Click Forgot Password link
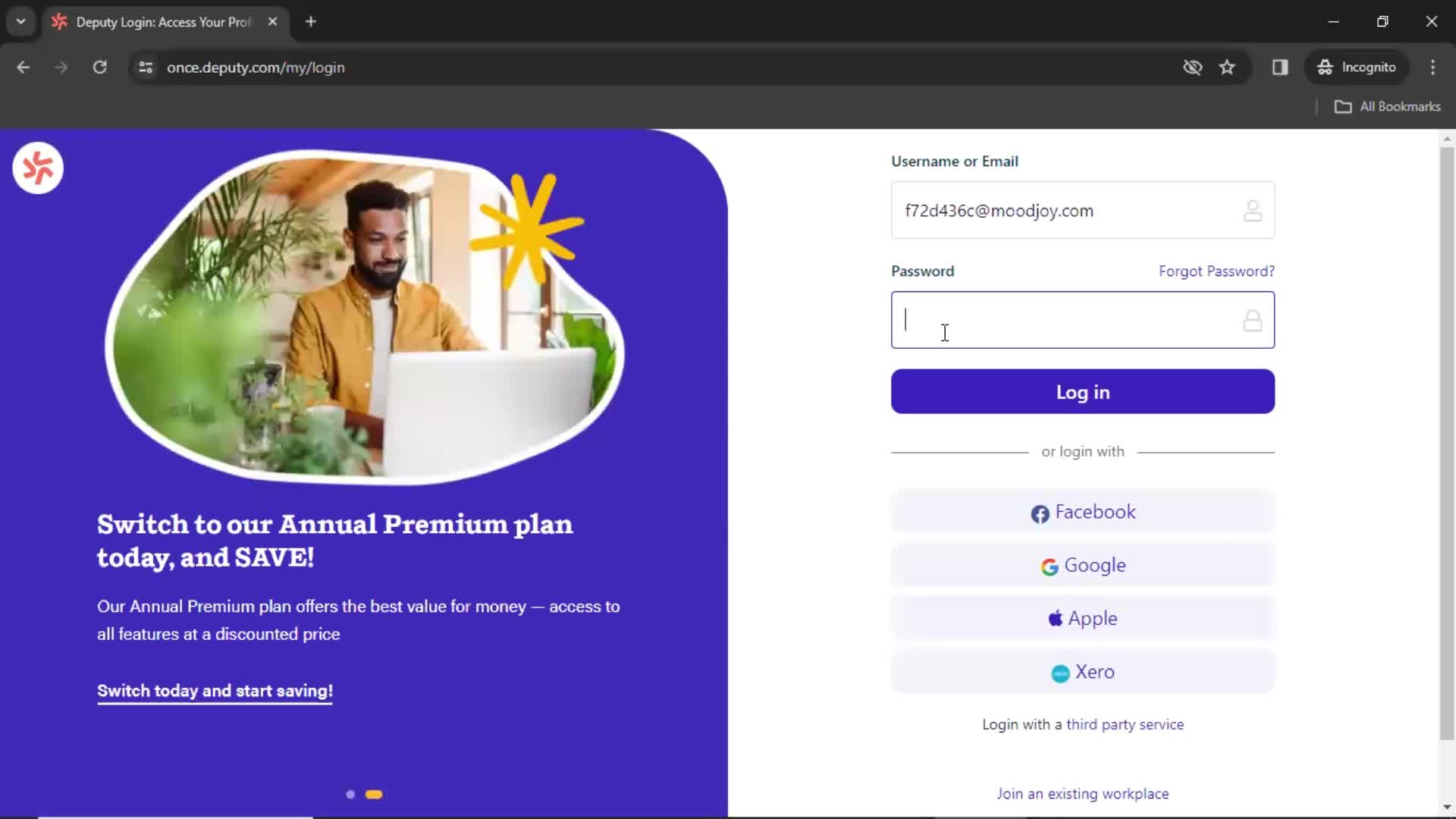 click(1216, 271)
